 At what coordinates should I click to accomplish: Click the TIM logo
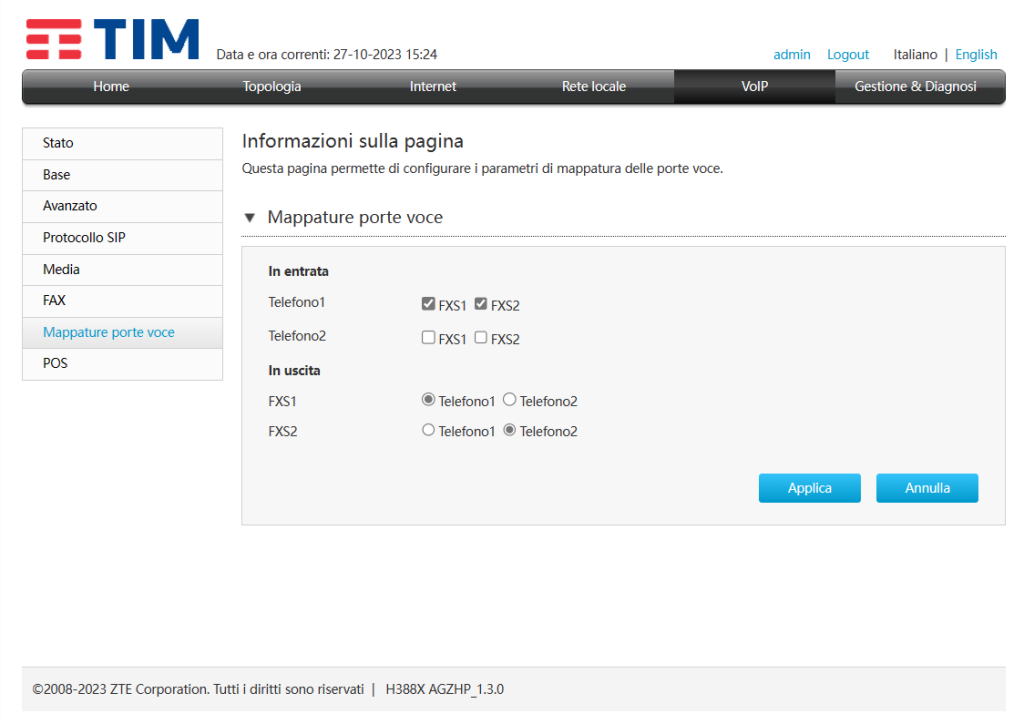112,39
